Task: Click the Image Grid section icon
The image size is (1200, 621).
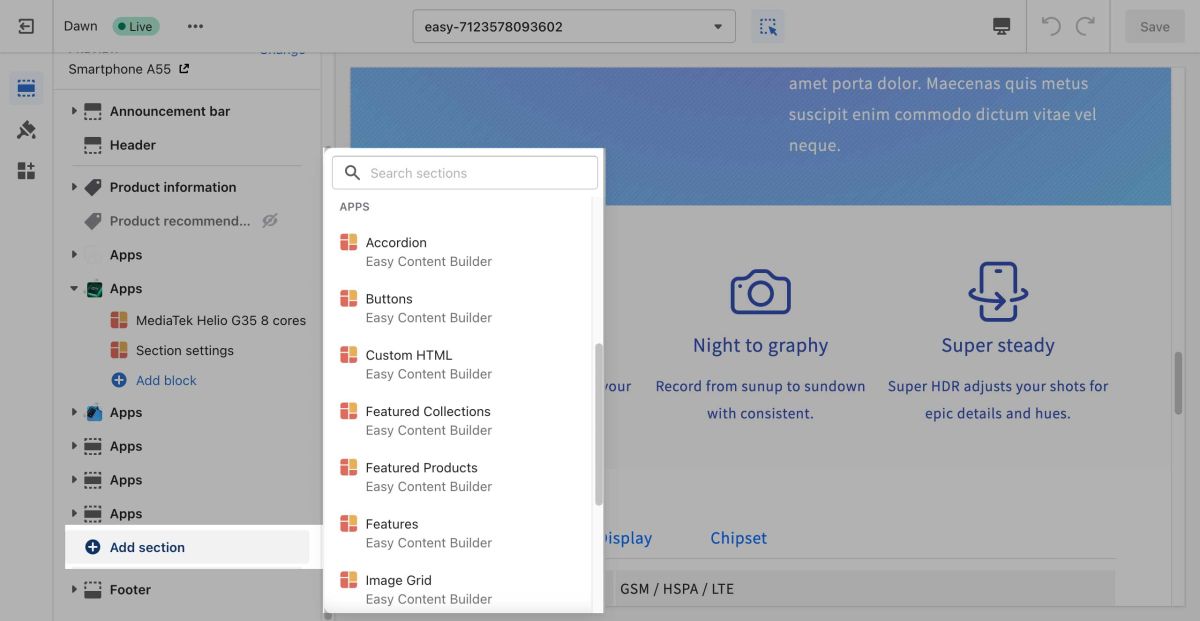Action: coord(348,580)
